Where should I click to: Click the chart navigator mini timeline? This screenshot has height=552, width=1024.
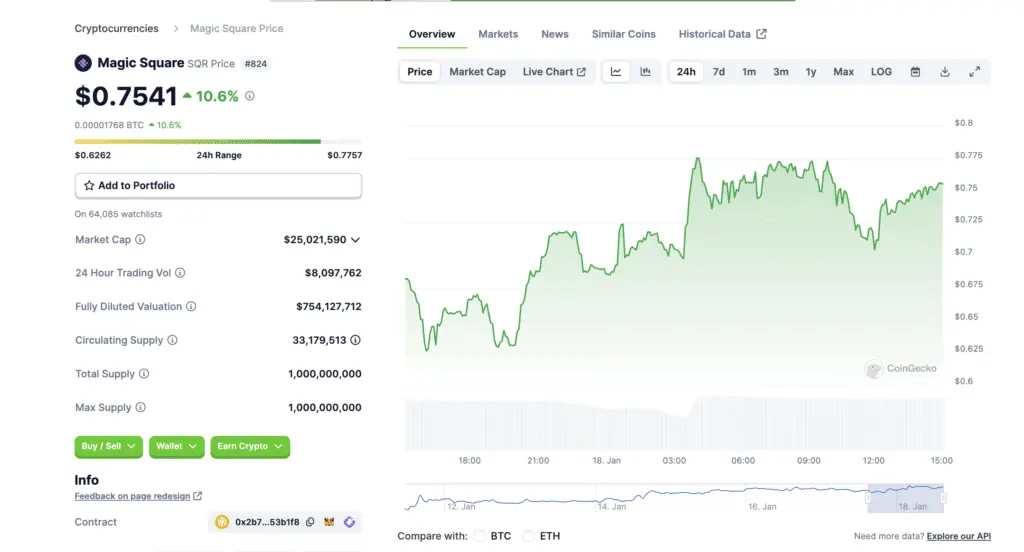point(674,498)
